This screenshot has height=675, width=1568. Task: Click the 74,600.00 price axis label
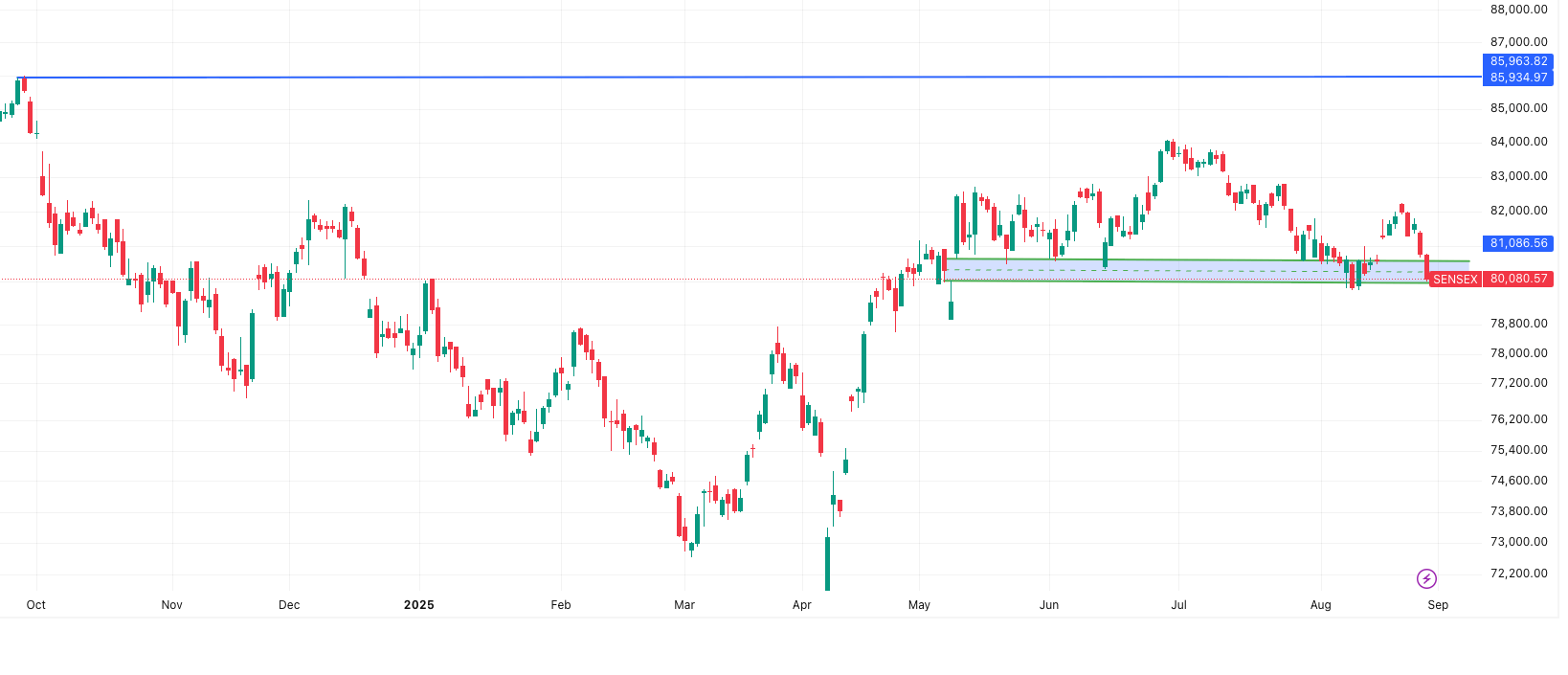pyautogui.click(x=1518, y=481)
